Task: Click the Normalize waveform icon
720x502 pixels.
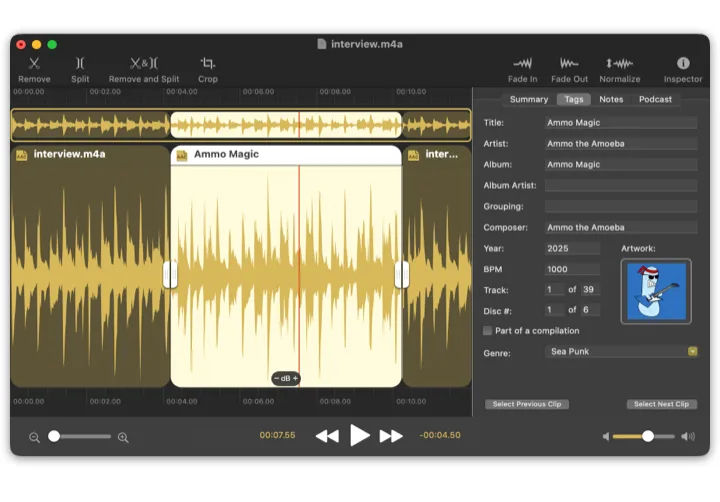Action: [619, 63]
